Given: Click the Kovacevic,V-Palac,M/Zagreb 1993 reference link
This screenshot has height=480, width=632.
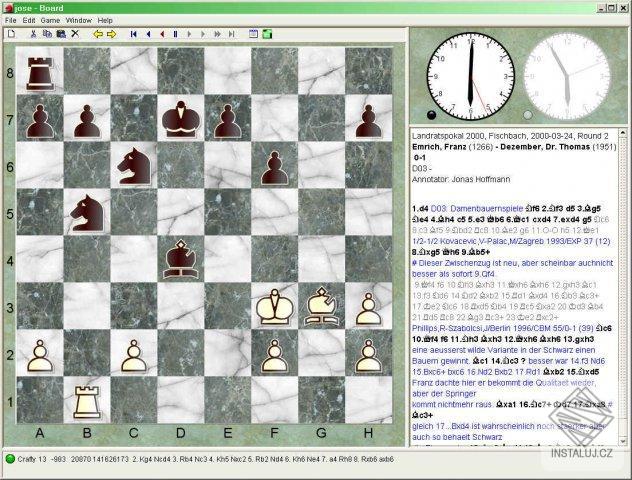Looking at the screenshot, I should (511, 241).
